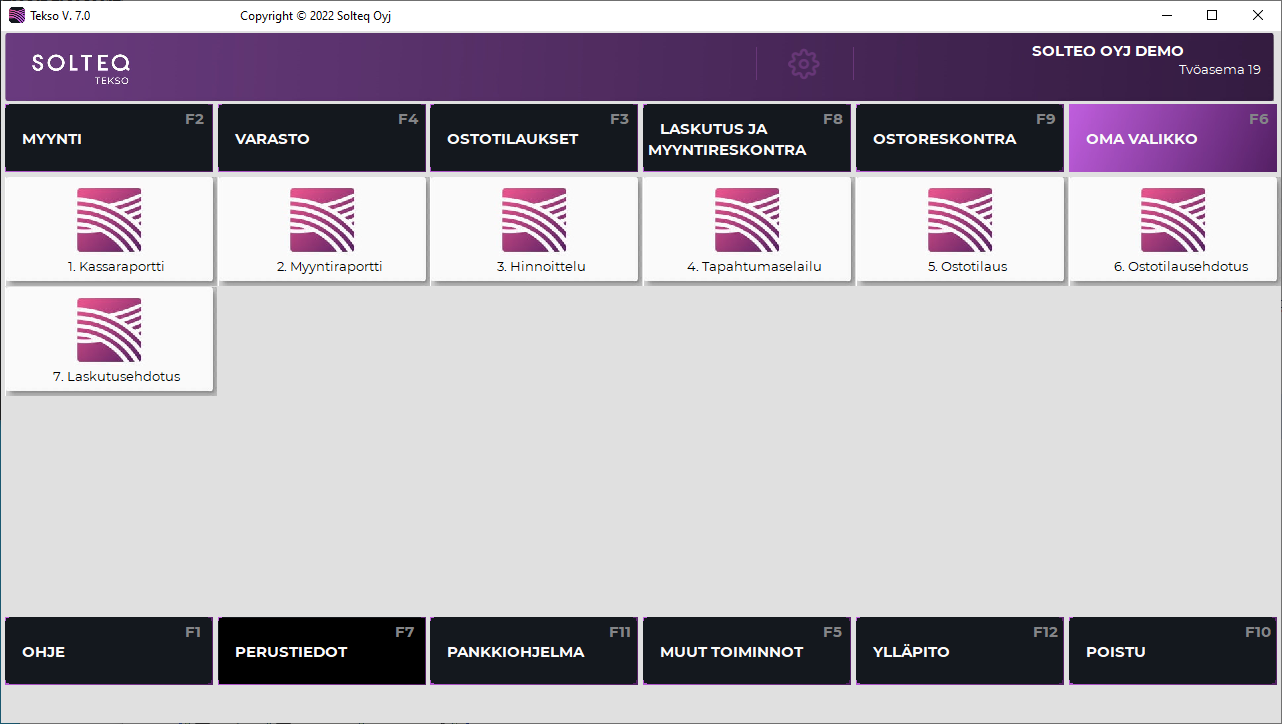Open the Laskutusehdotus icon

coord(109,330)
